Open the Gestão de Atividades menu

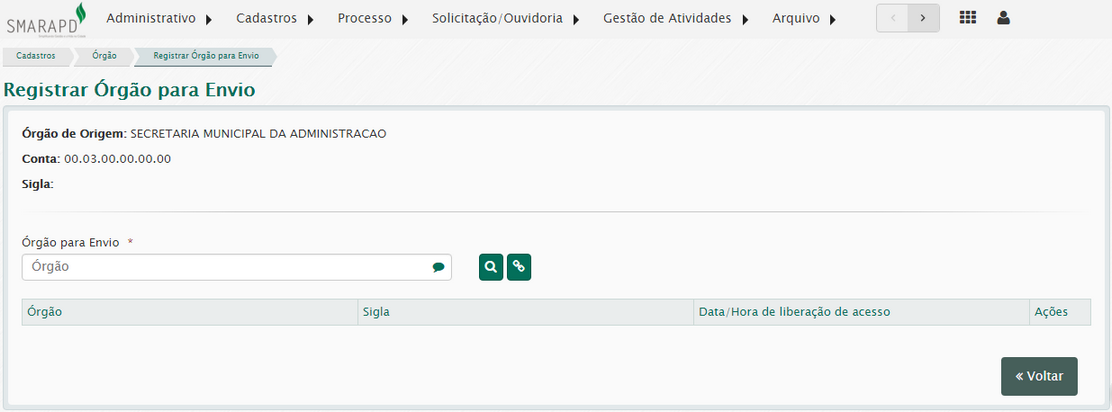coord(675,18)
